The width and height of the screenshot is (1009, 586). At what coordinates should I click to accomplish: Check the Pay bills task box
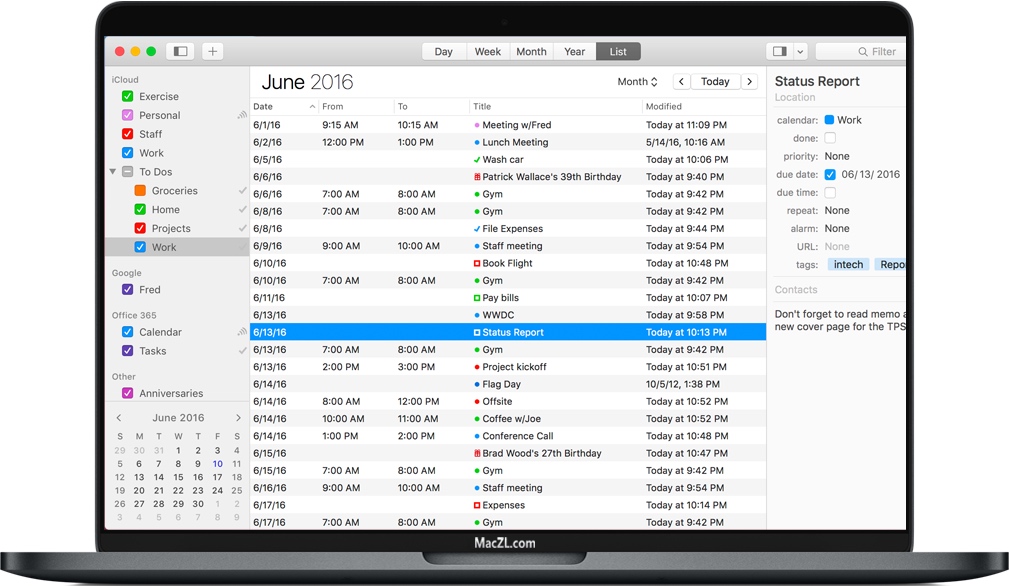click(477, 298)
